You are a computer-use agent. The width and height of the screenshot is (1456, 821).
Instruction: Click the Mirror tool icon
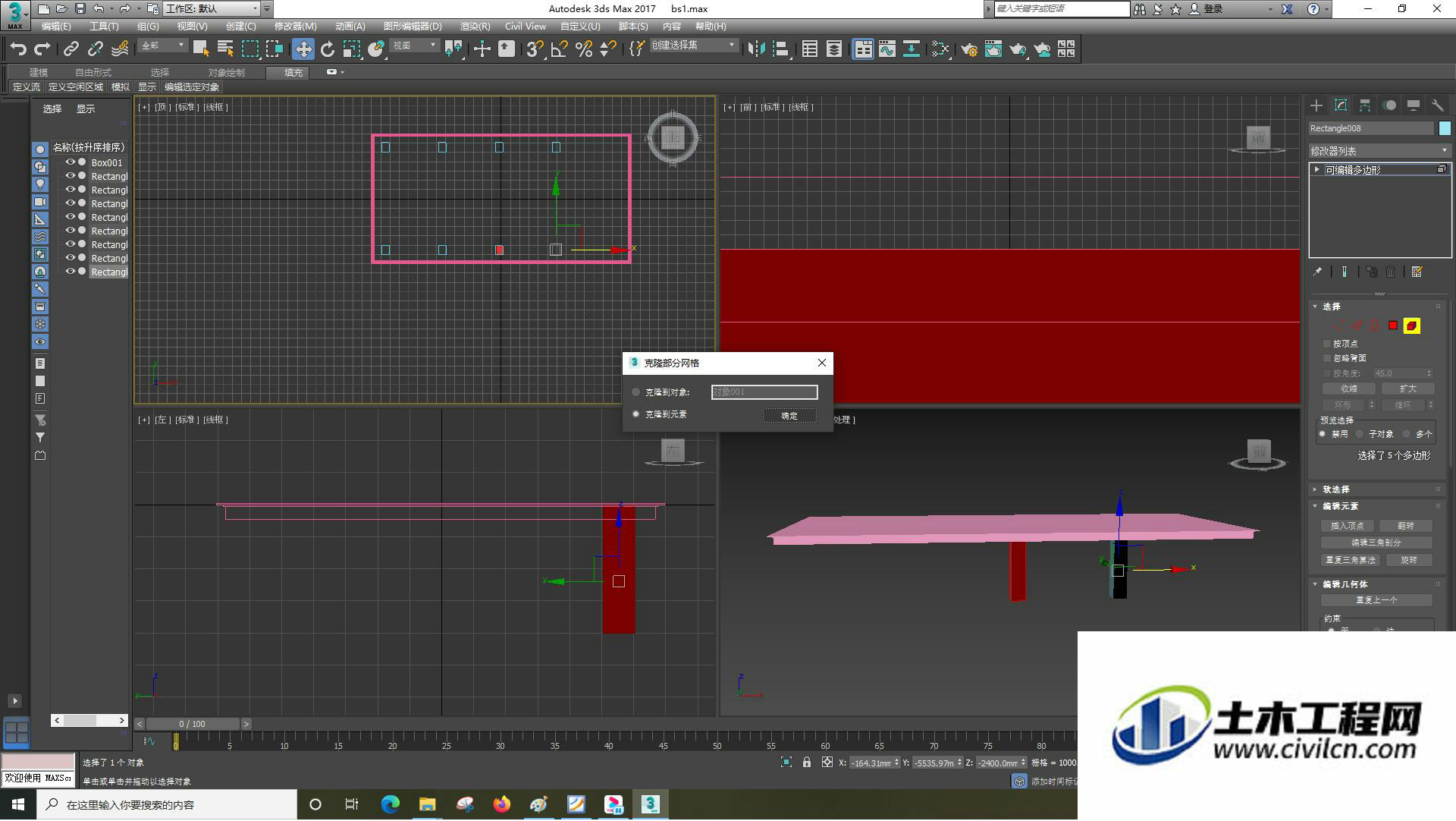756,49
